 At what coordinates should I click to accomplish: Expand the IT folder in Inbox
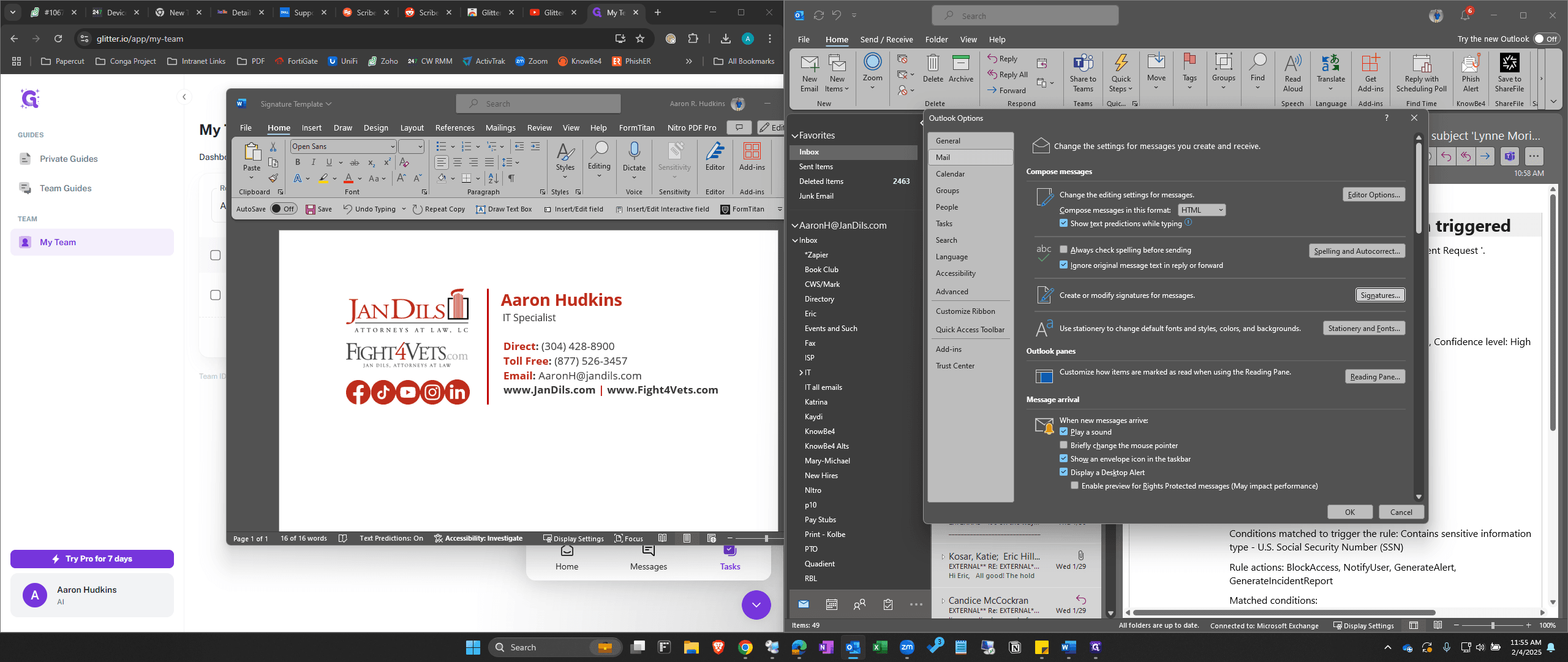(801, 372)
